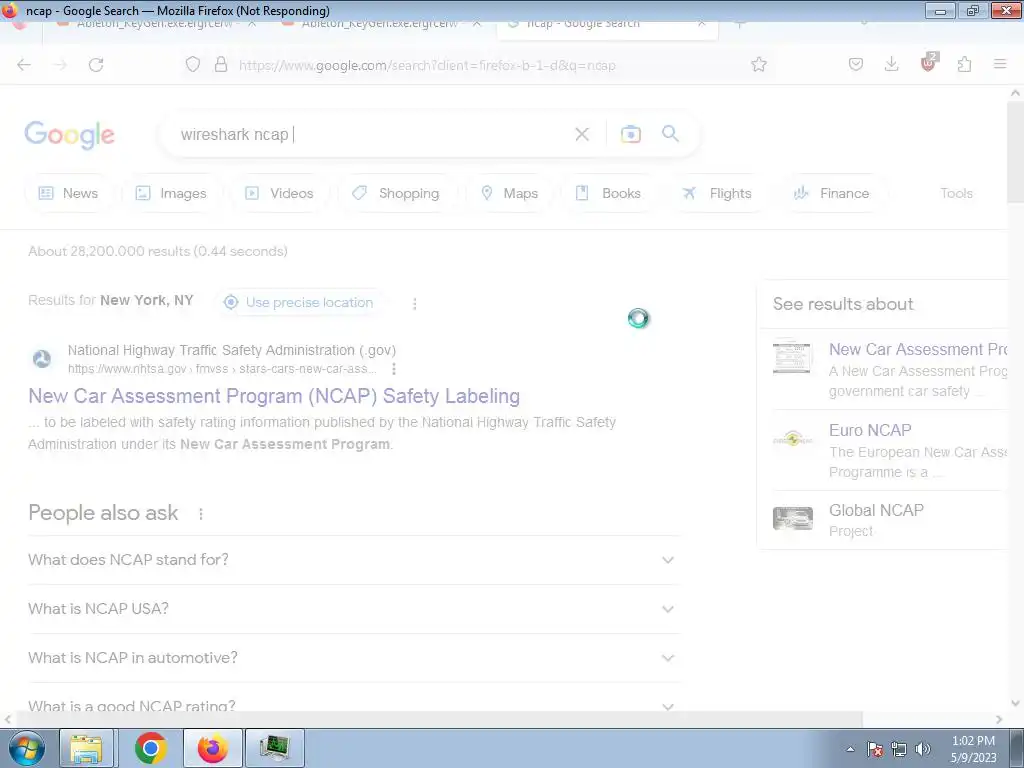Open the tracking protection shield icon
This screenshot has height=768, width=1024.
pos(193,65)
